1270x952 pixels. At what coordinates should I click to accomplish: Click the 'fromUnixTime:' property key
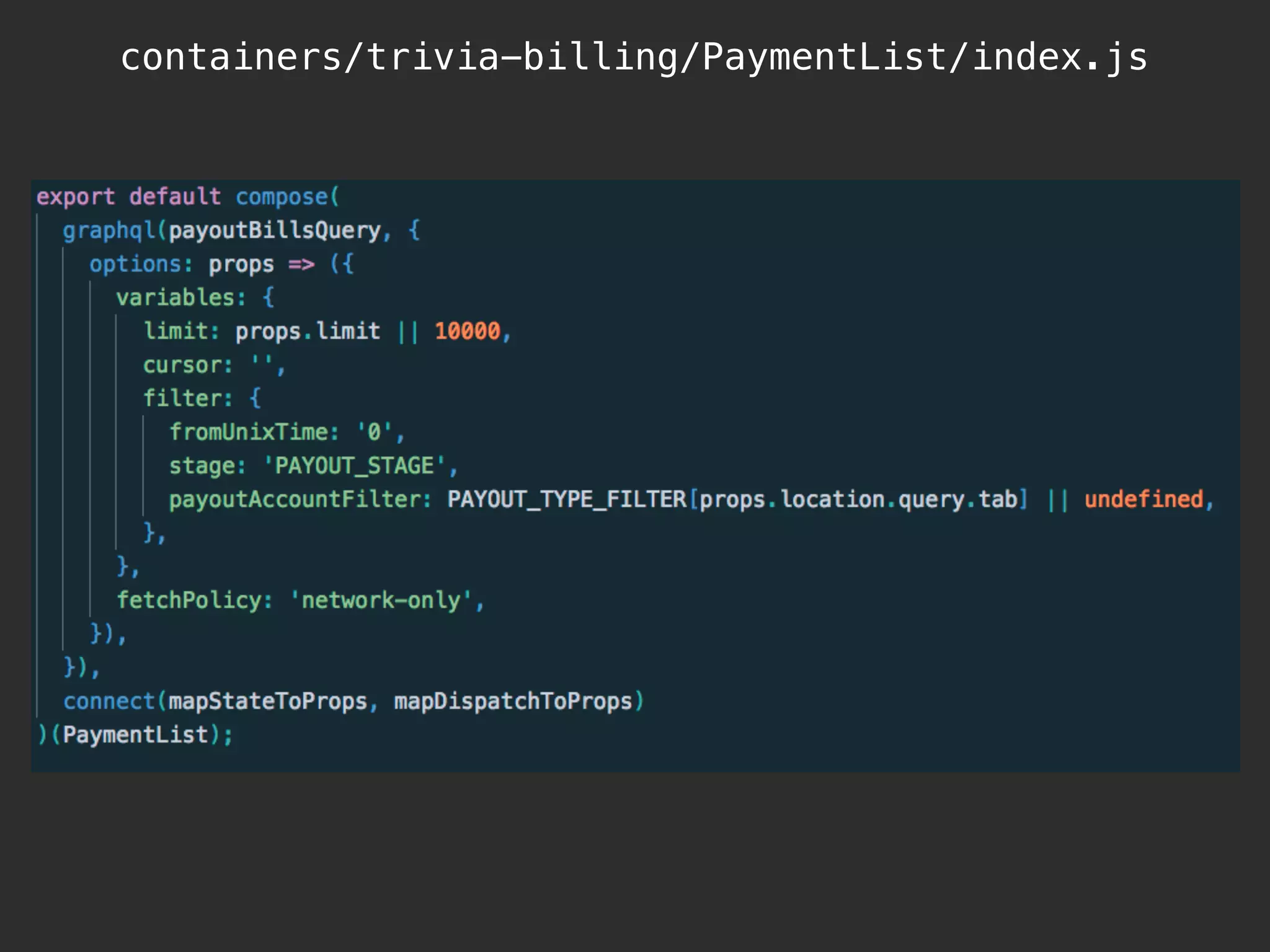tap(254, 432)
